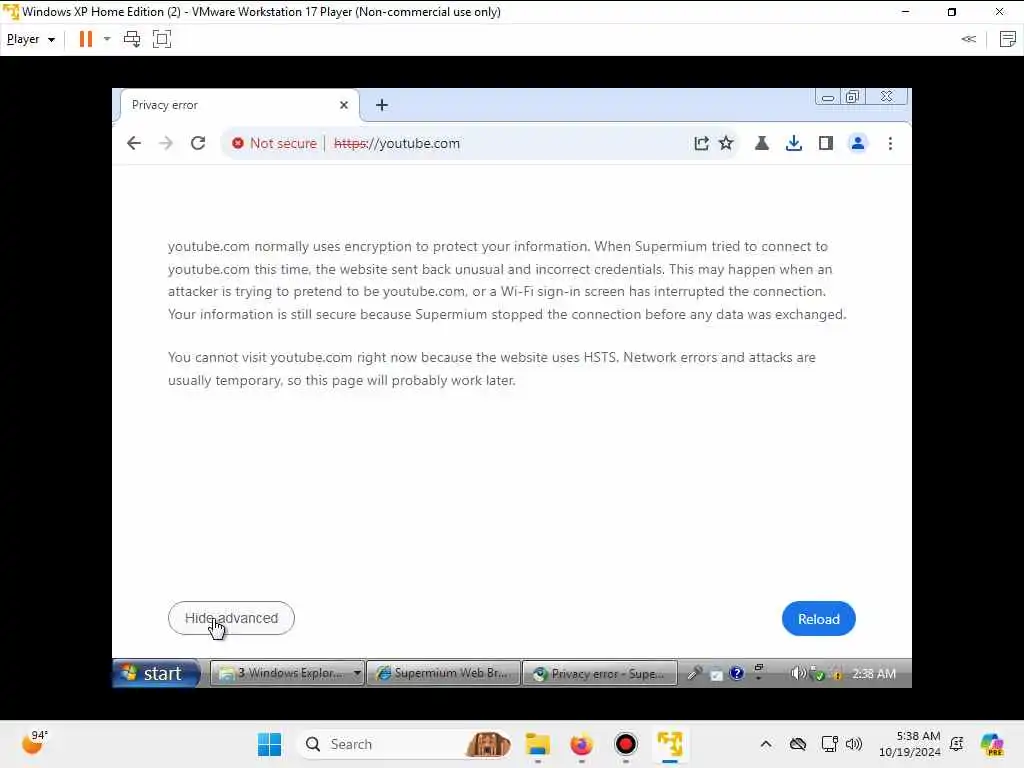Open File Explorer from host taskbar
1024x768 pixels.
pyautogui.click(x=538, y=744)
